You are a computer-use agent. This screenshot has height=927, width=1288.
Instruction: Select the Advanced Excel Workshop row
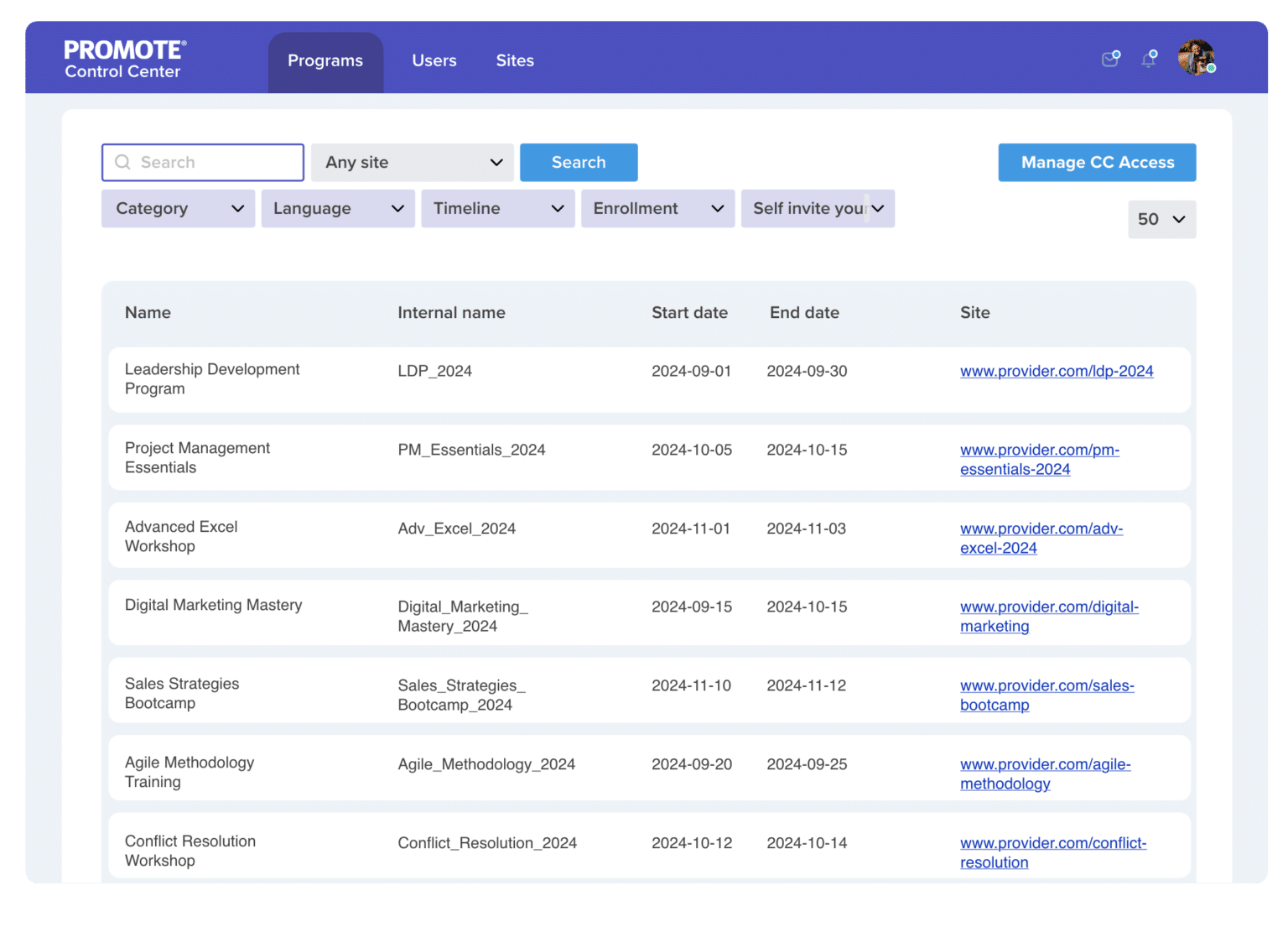tap(649, 536)
